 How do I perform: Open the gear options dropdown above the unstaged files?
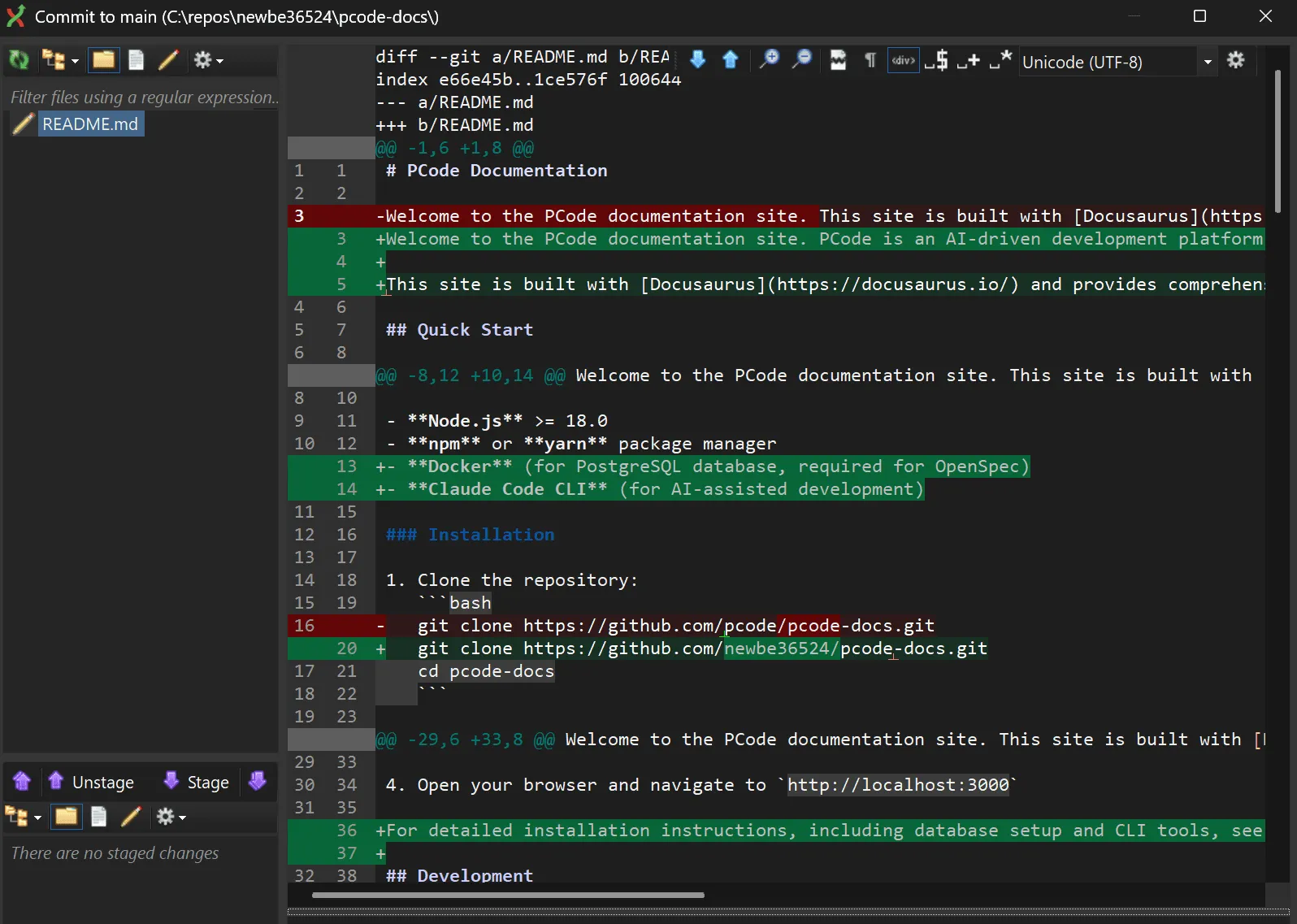click(x=208, y=60)
